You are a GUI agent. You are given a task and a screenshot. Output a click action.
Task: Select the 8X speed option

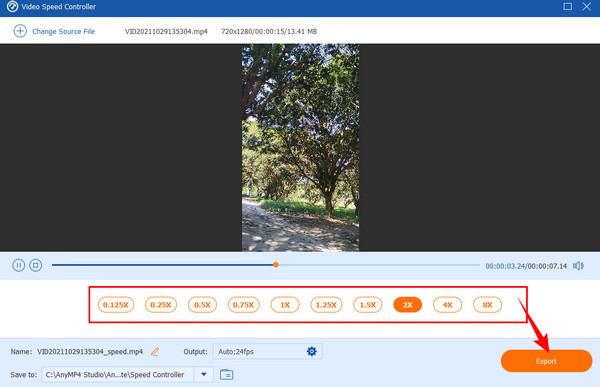pos(487,305)
